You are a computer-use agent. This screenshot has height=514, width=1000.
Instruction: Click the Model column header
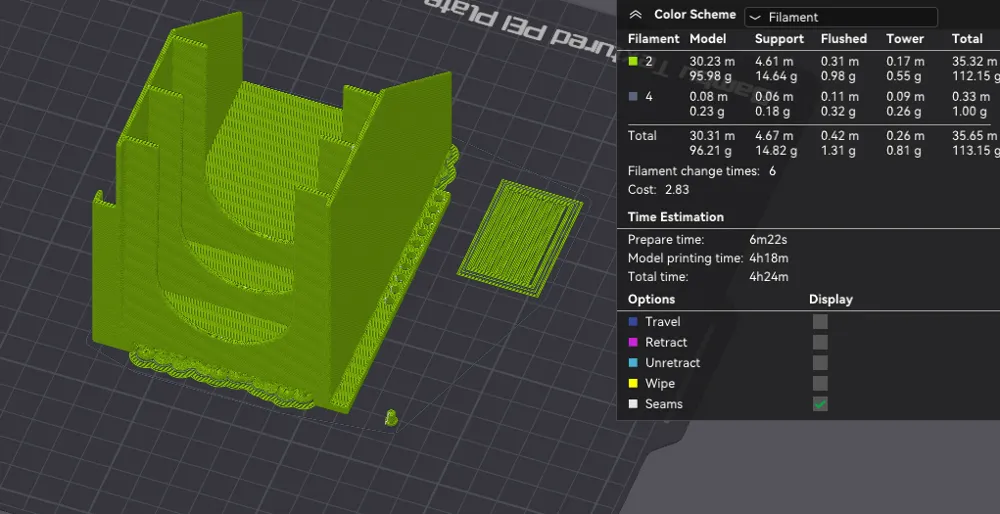click(x=708, y=39)
